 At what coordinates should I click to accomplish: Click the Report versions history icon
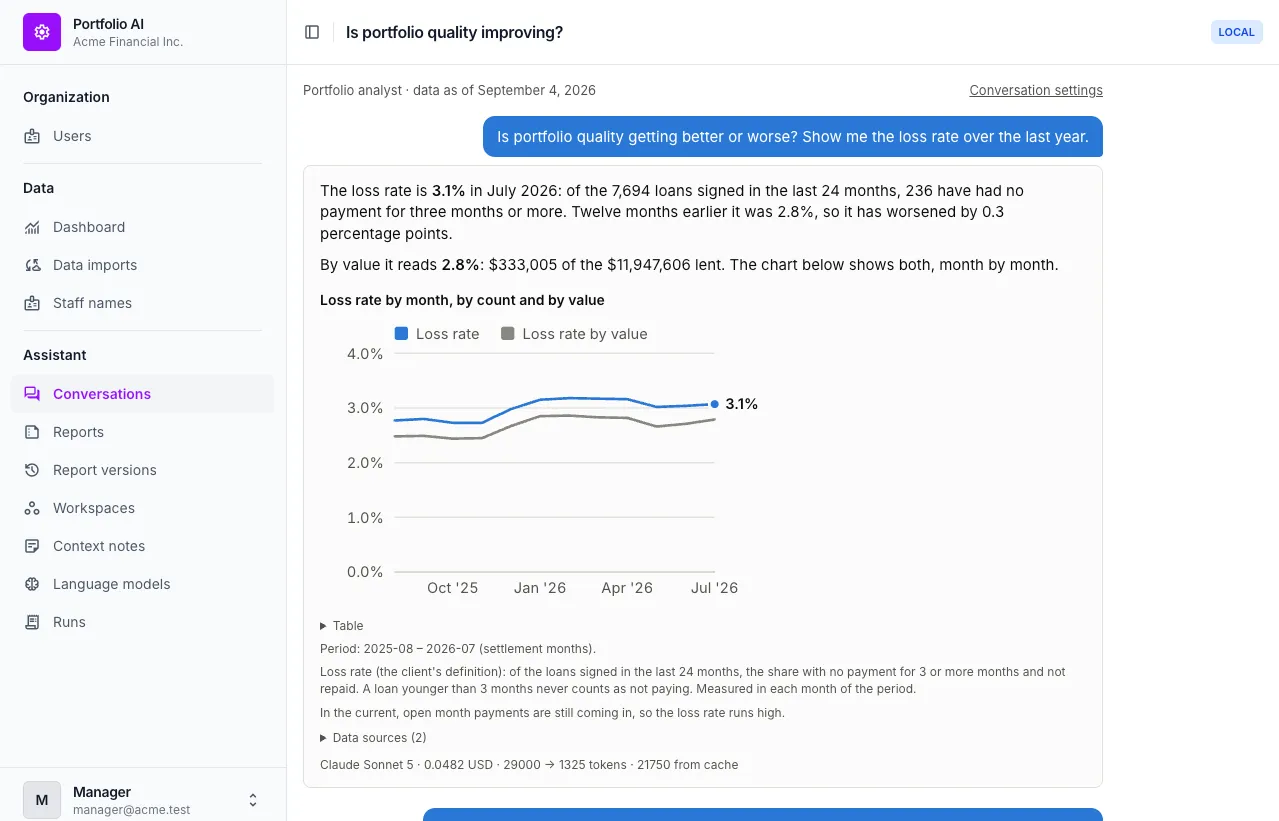click(32, 470)
